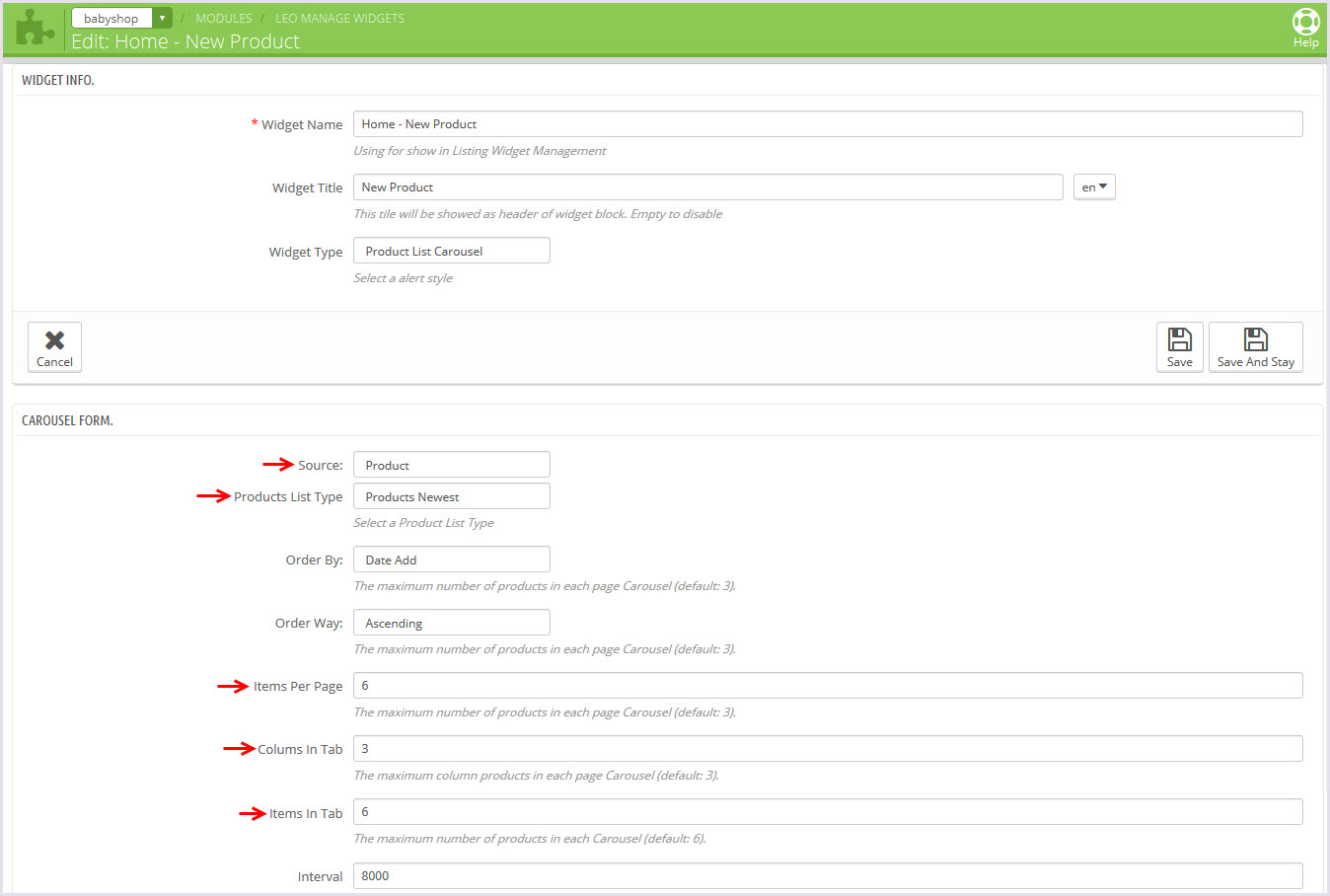Go to MODULES breadcrumb
This screenshot has height=896, width=1330.
224,18
